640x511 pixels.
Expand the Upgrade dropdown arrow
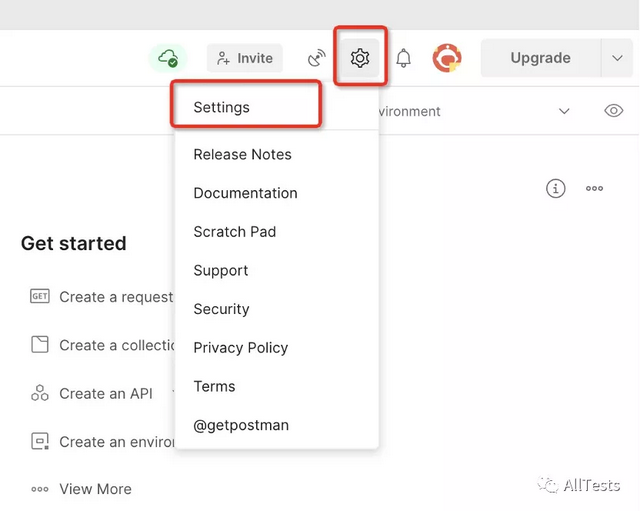point(617,58)
